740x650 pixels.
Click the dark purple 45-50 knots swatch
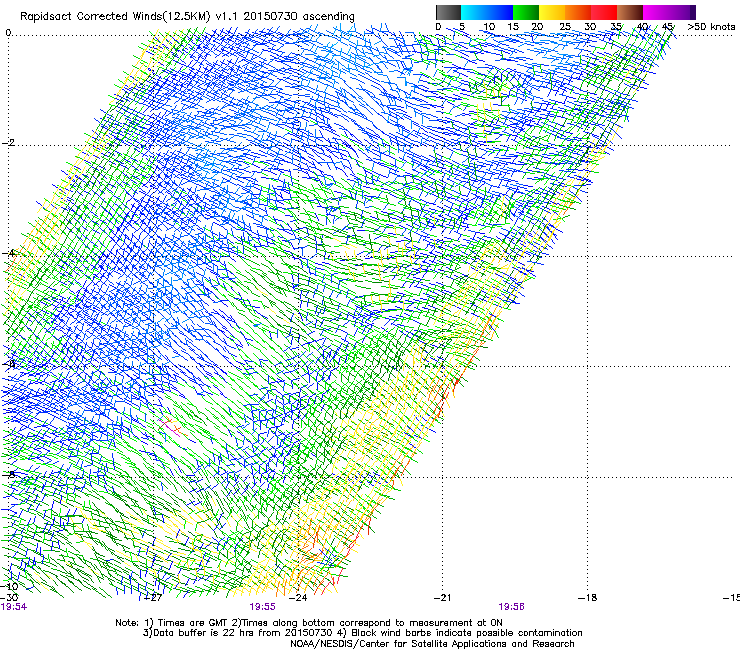coord(682,12)
